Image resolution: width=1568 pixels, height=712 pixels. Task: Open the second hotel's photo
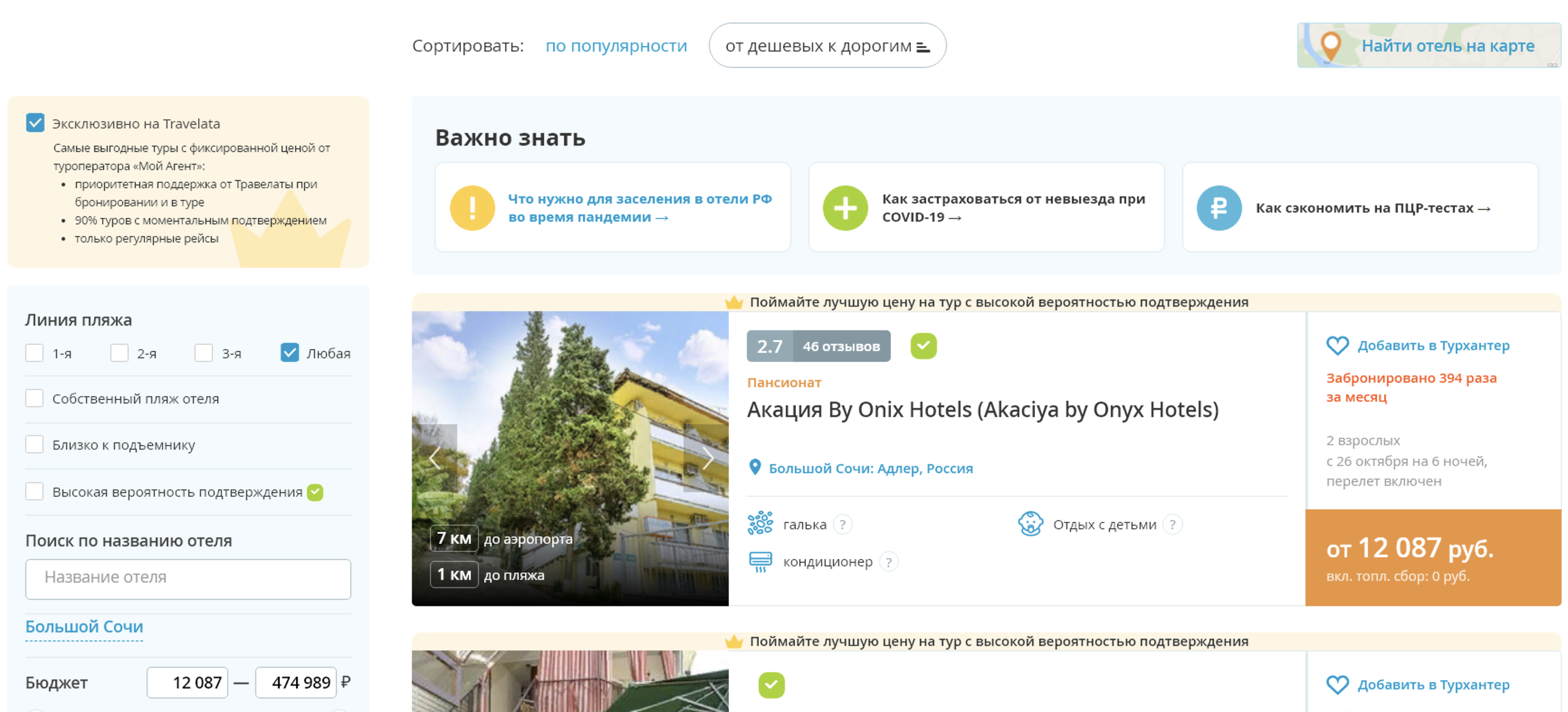[570, 681]
